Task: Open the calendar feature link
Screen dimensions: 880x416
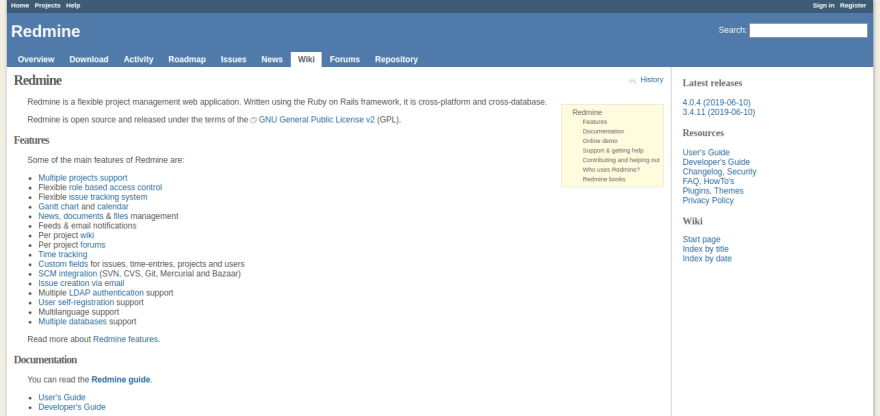Action: click(113, 207)
